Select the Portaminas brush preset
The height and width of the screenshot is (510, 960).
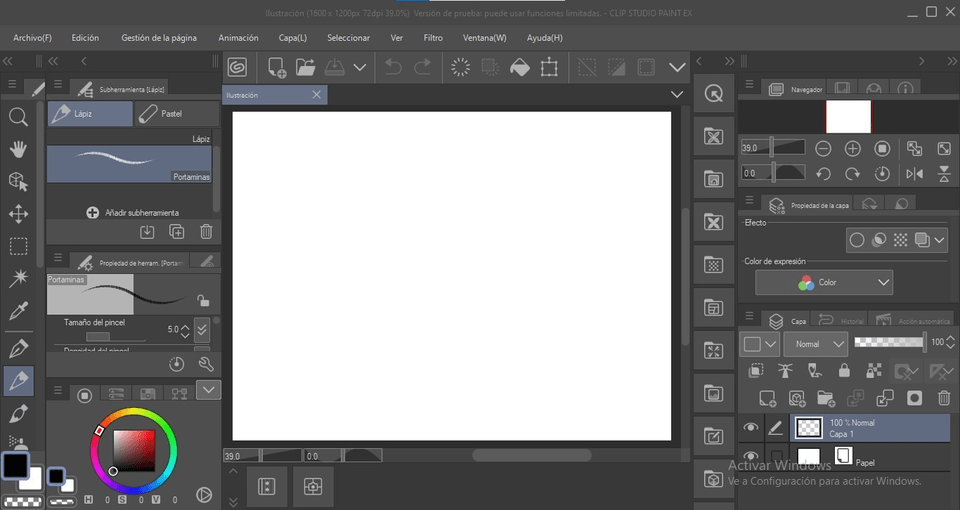129,164
